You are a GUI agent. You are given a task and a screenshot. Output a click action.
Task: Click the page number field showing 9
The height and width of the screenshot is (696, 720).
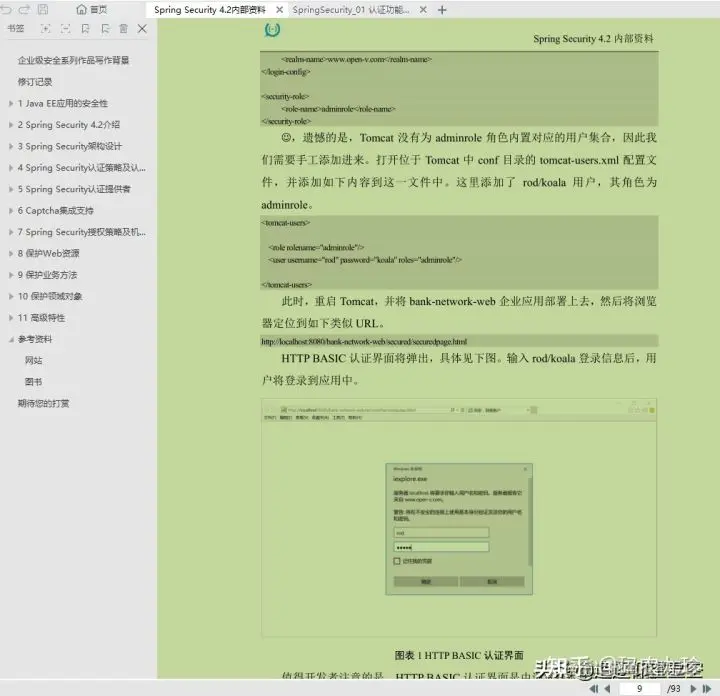point(639,688)
